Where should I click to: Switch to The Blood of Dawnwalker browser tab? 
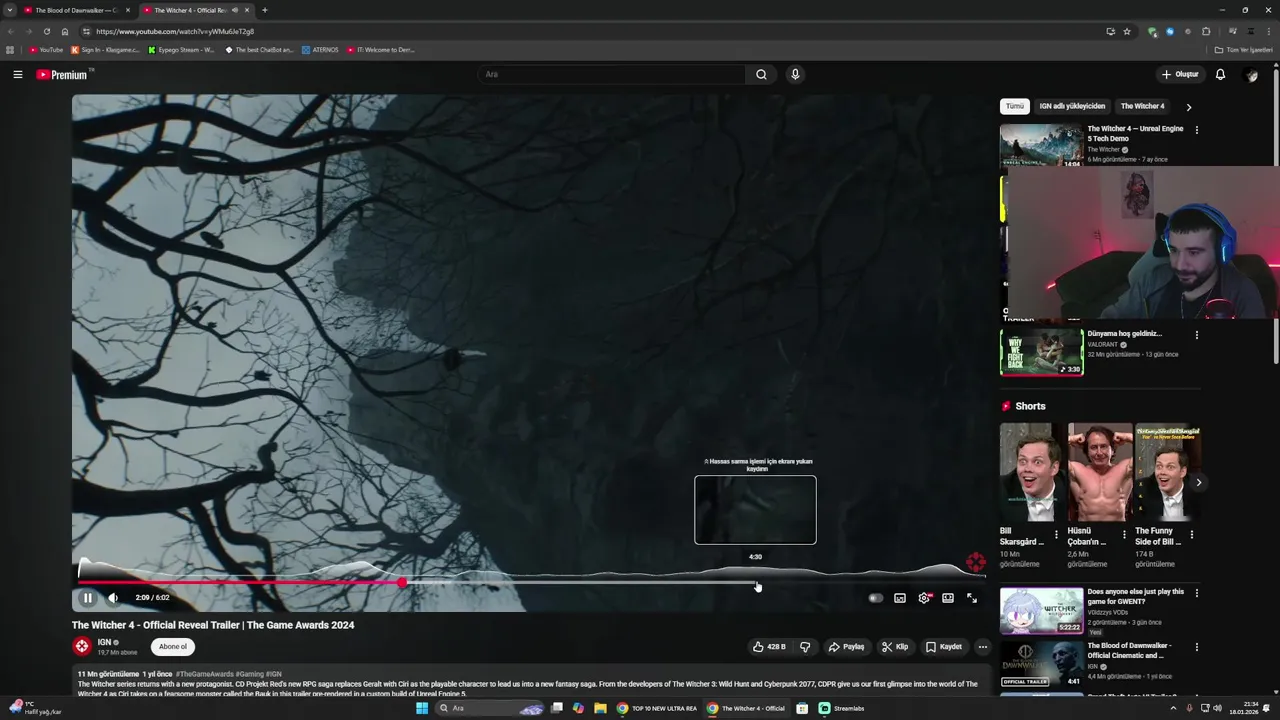[76, 10]
